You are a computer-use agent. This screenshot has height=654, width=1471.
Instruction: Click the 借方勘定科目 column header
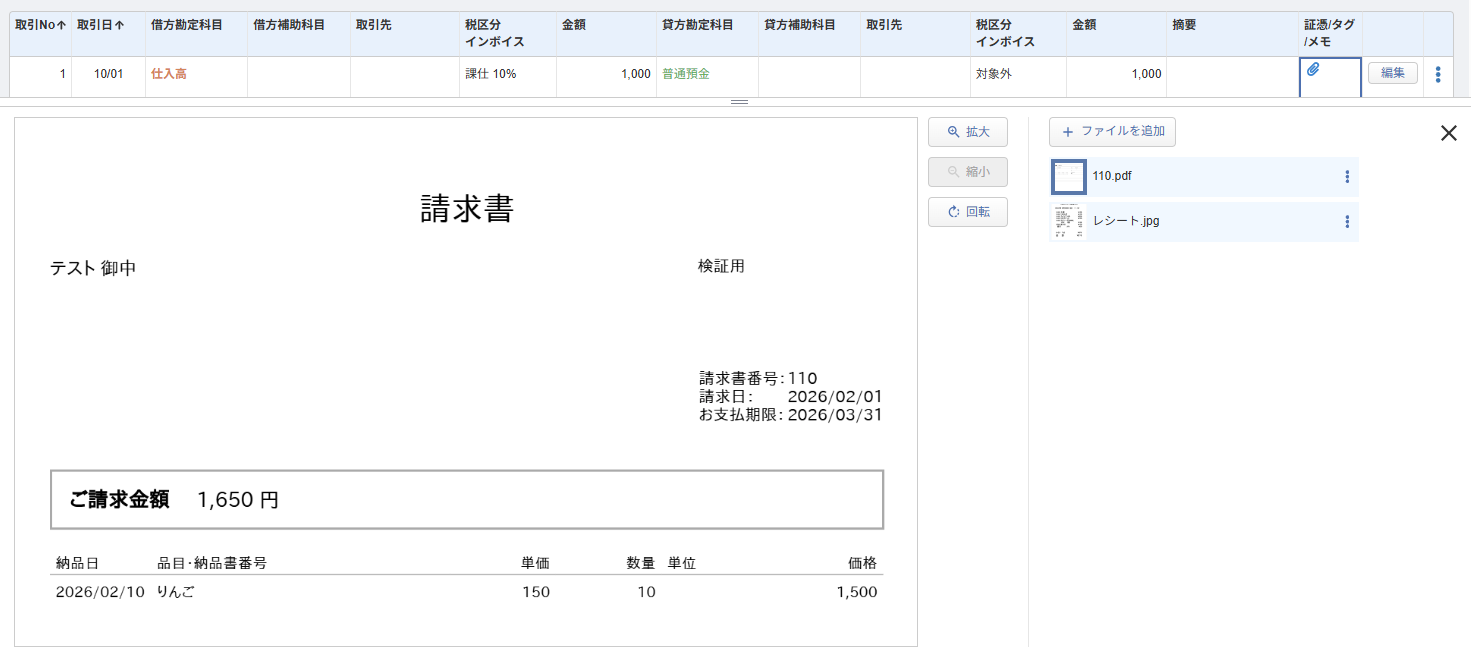[x=187, y=26]
